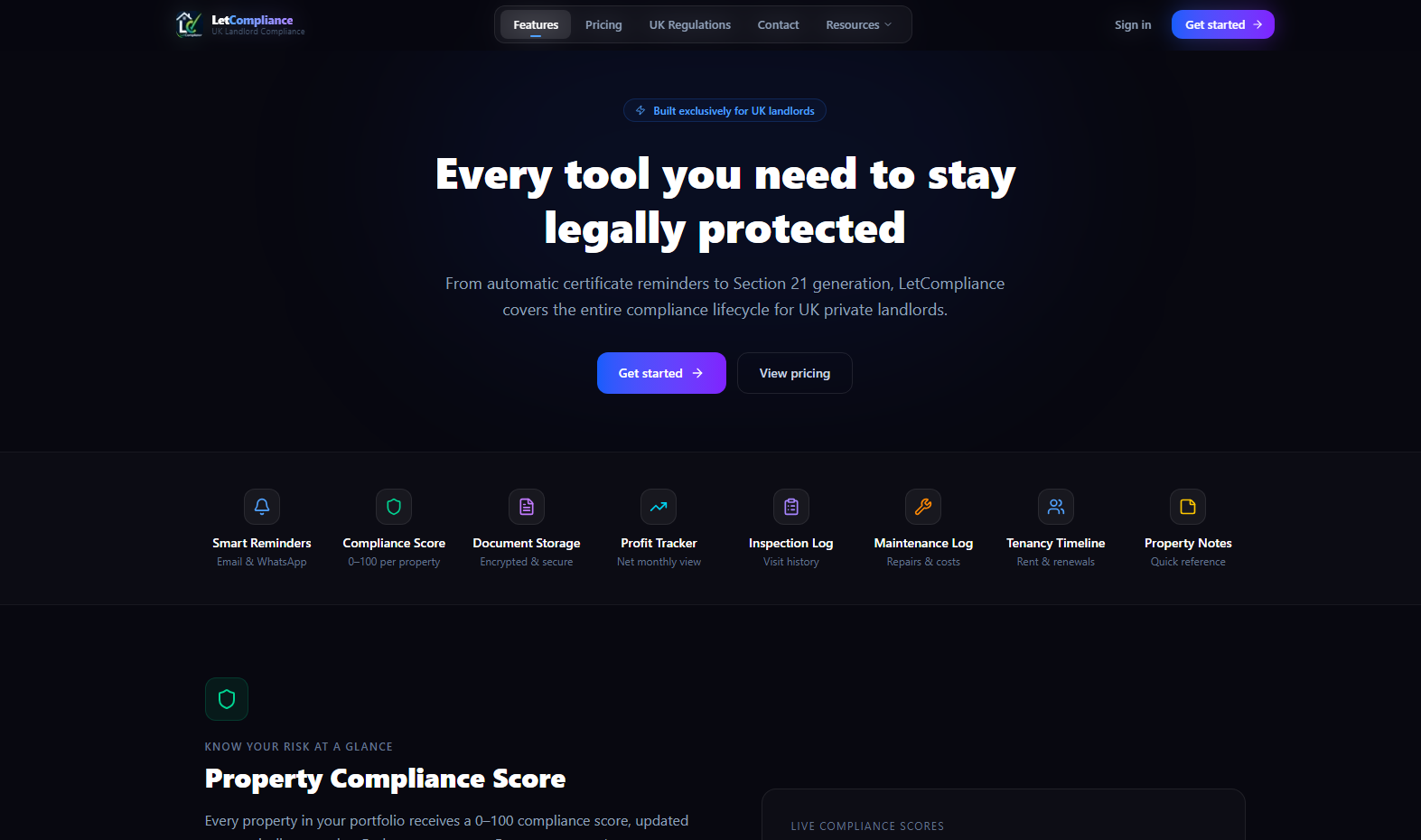Click the 'Tenancy Timeline' label
The width and height of the screenshot is (1421, 840).
tap(1056, 543)
